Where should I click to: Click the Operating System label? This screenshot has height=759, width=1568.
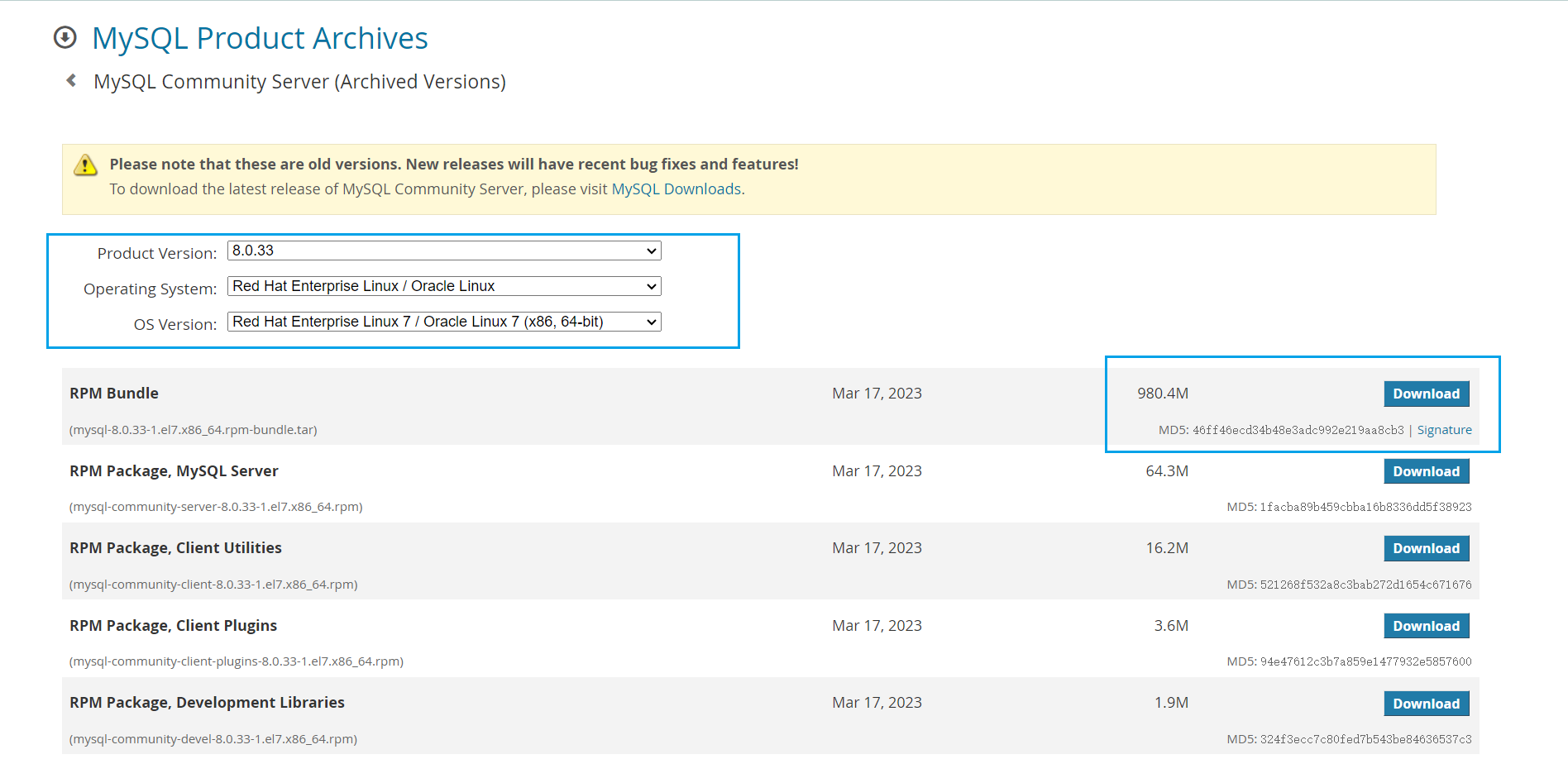click(150, 289)
